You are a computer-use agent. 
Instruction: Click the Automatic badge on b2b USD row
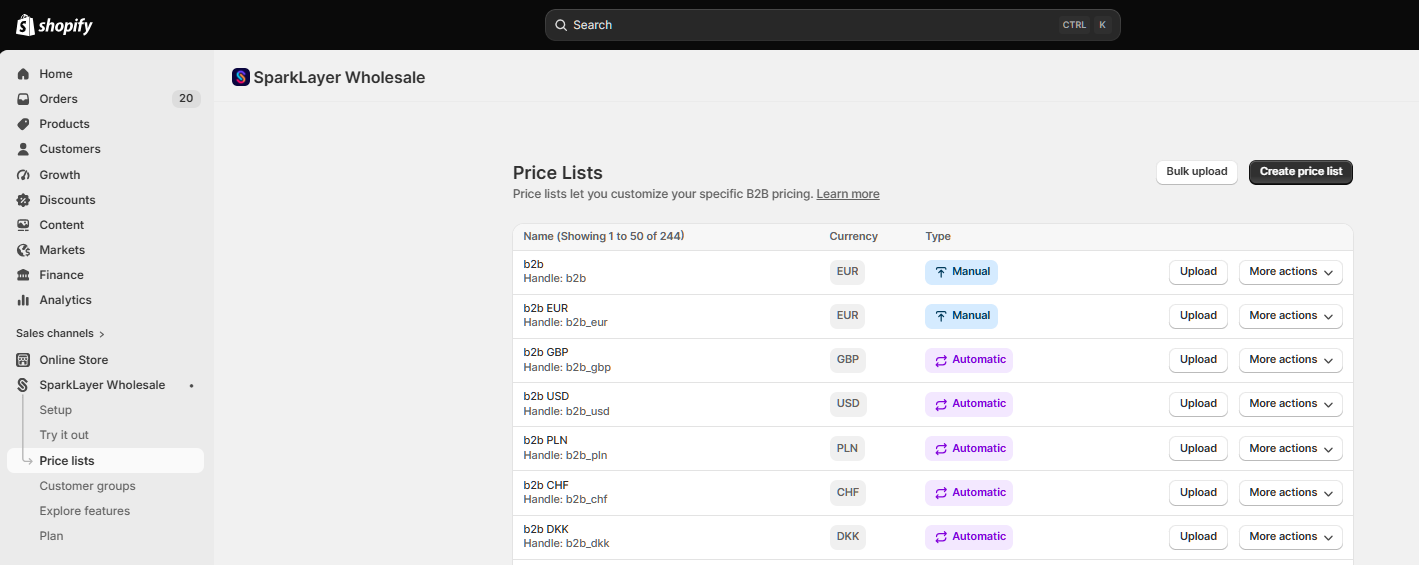(969, 404)
